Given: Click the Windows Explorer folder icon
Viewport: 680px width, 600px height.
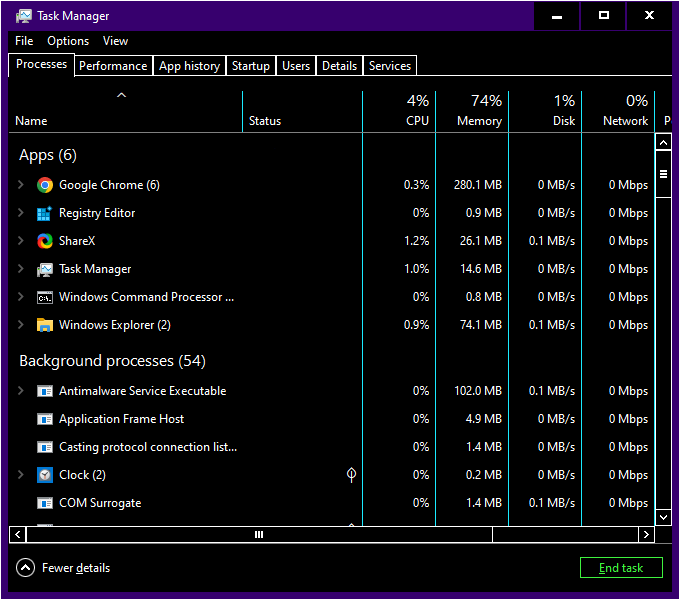Looking at the screenshot, I should tap(45, 325).
